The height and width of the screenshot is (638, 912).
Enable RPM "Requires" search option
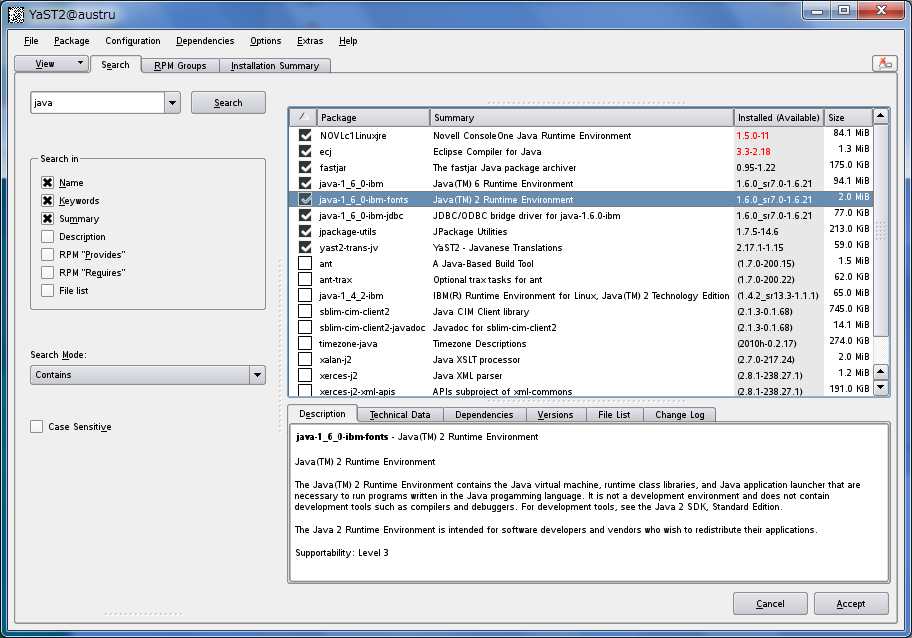(x=48, y=273)
